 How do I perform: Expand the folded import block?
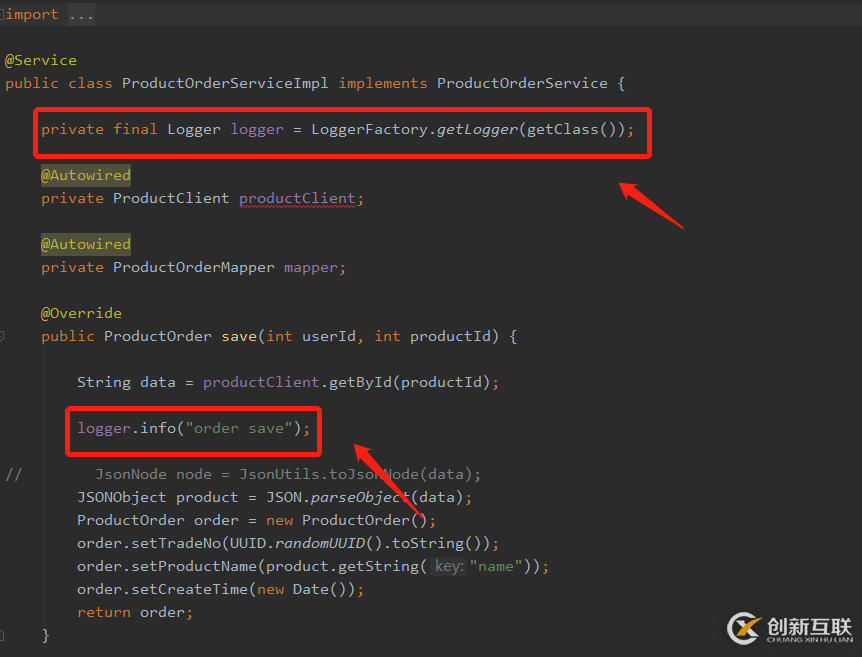click(2, 14)
